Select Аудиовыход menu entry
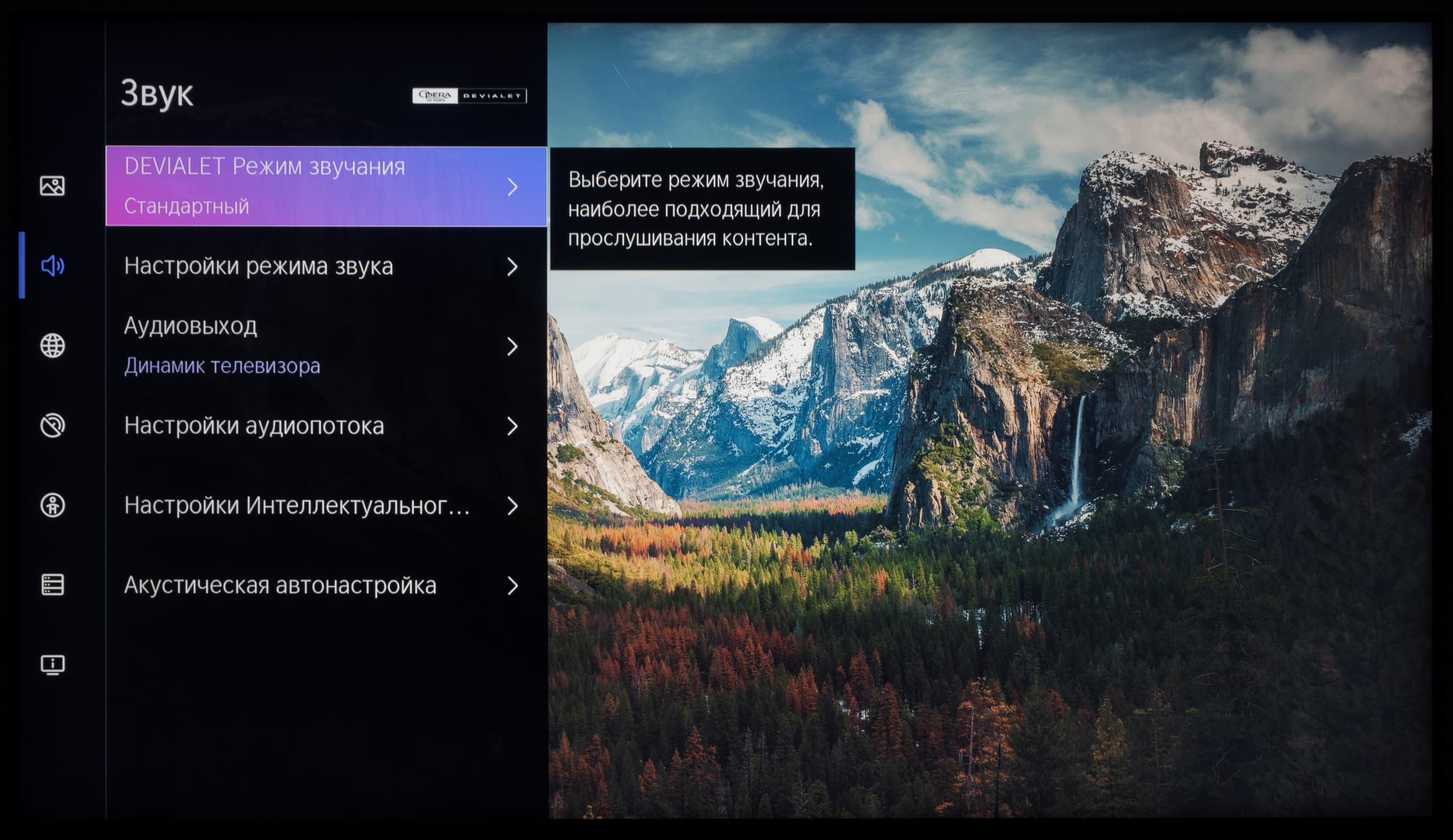1453x840 pixels. pyautogui.click(x=191, y=326)
